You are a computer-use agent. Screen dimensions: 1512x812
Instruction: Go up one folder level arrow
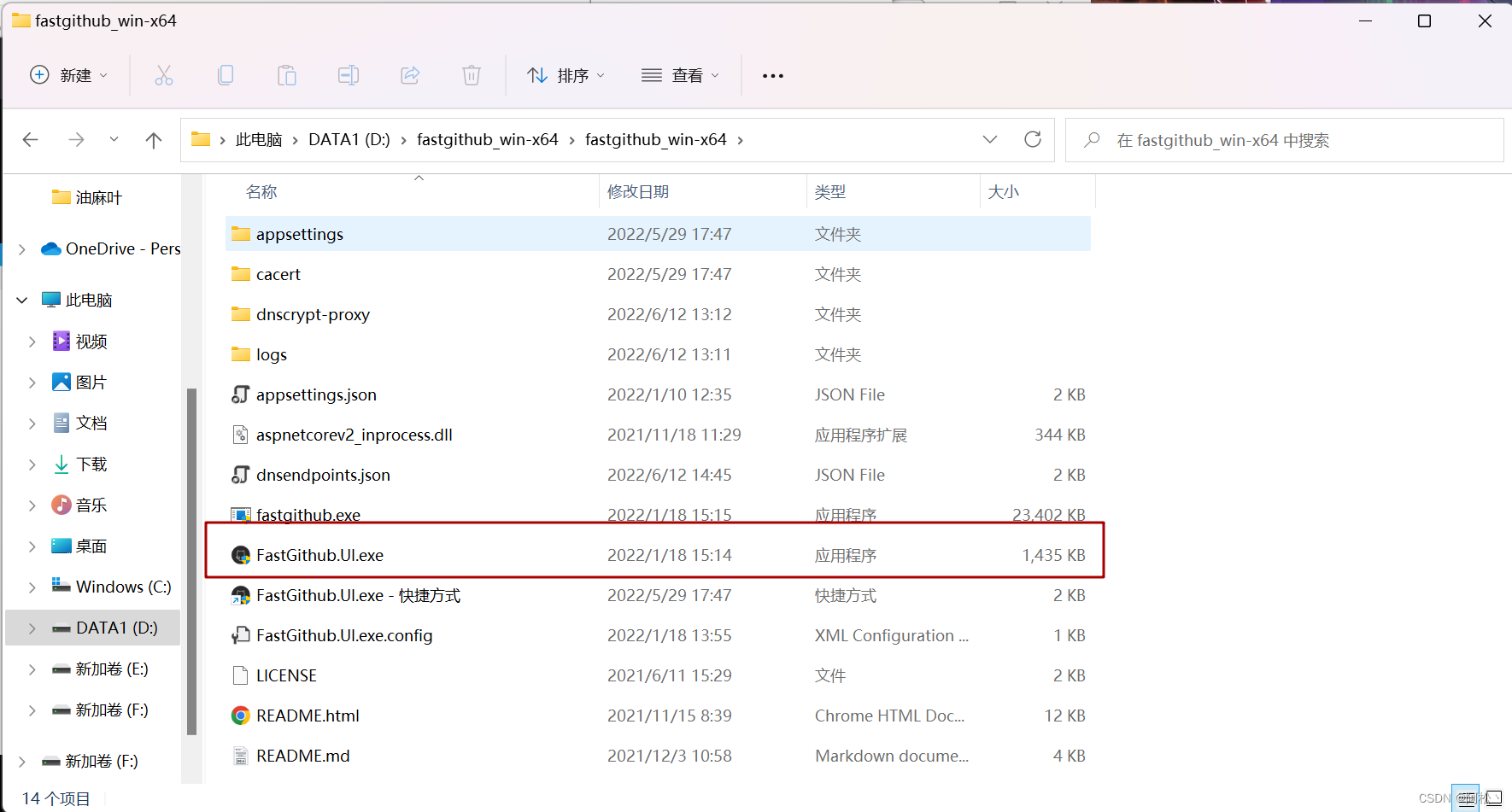pyautogui.click(x=154, y=139)
